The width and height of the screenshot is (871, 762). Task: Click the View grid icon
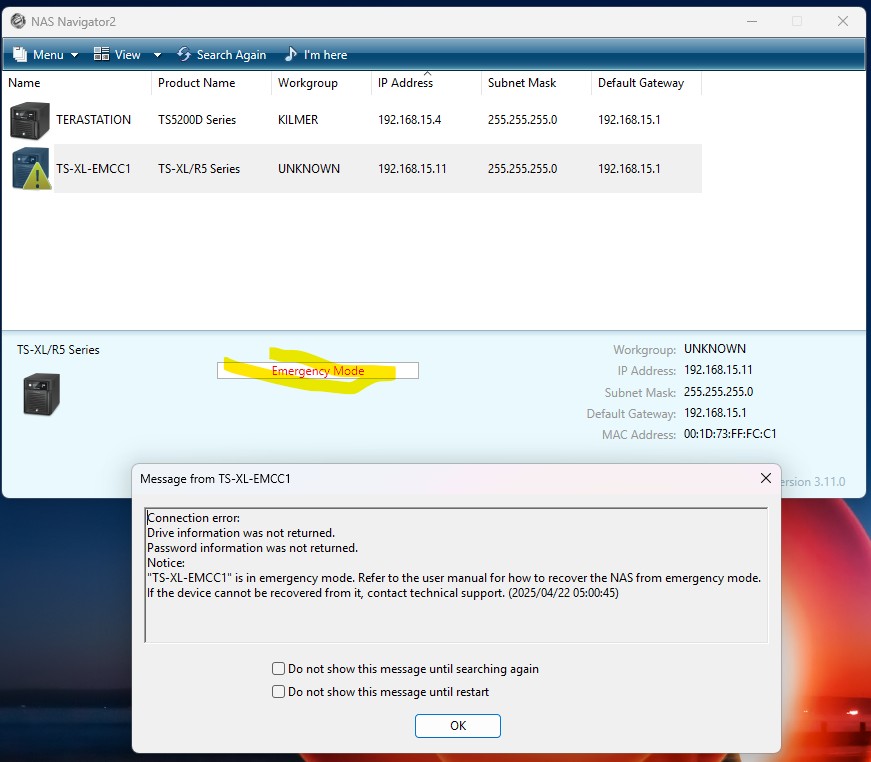tap(101, 54)
